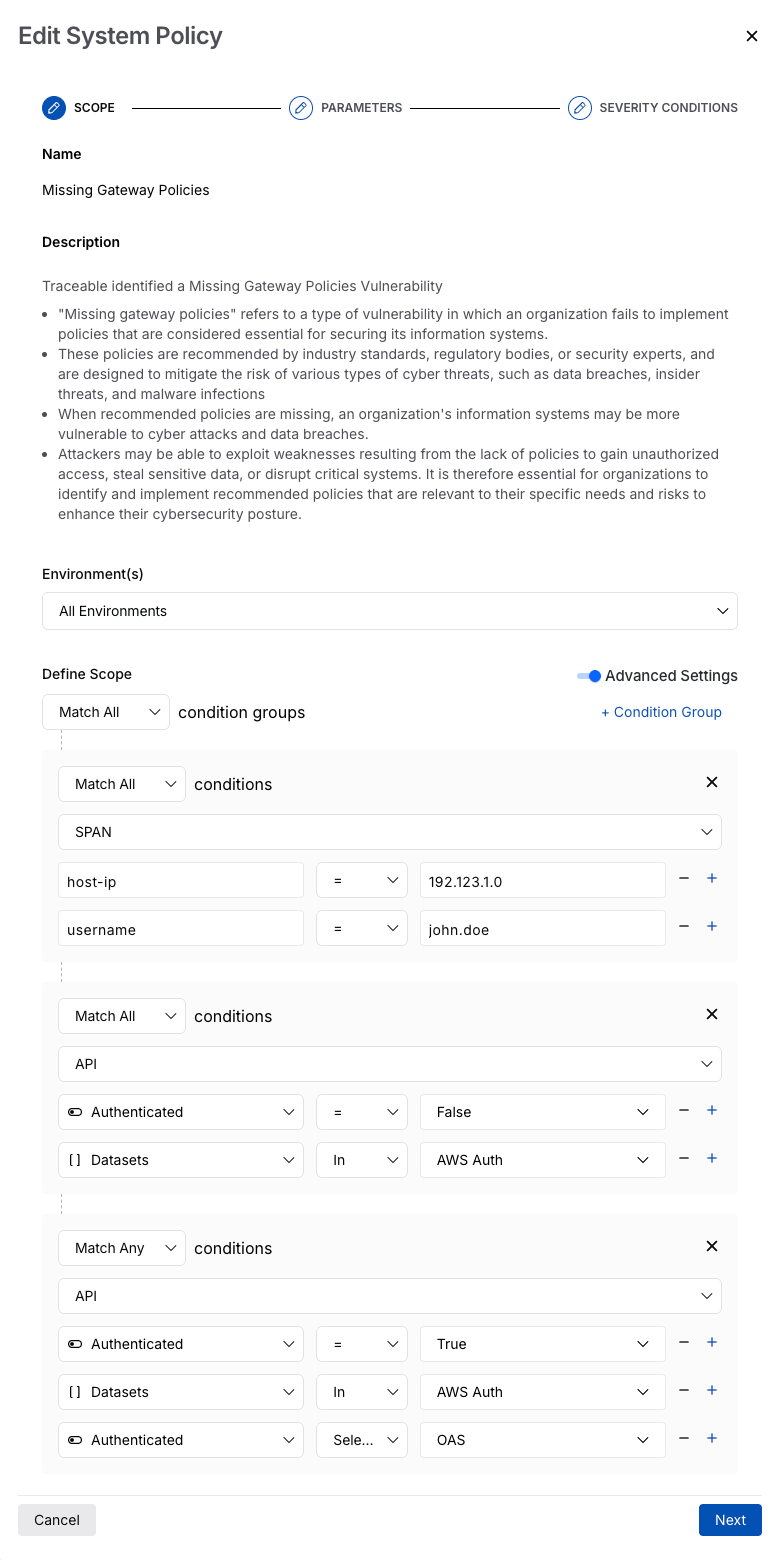Go to the PARAMETERS step label
This screenshot has width=780, height=1560.
pyautogui.click(x=361, y=107)
